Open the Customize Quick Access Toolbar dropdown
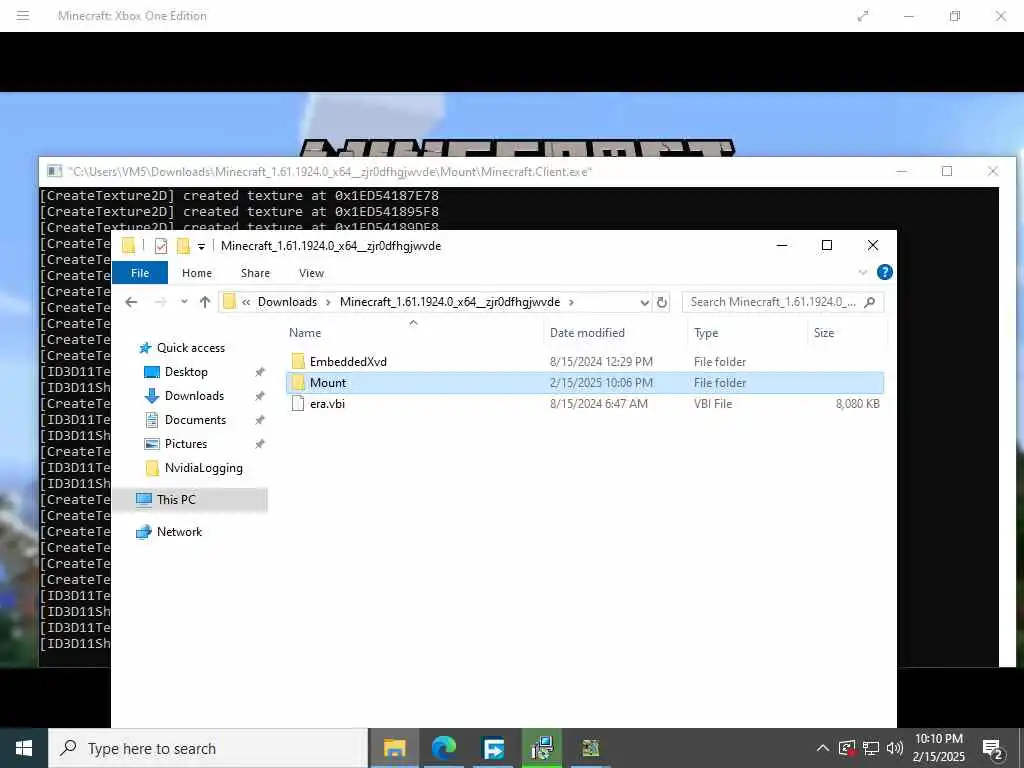This screenshot has height=768, width=1024. click(201, 247)
